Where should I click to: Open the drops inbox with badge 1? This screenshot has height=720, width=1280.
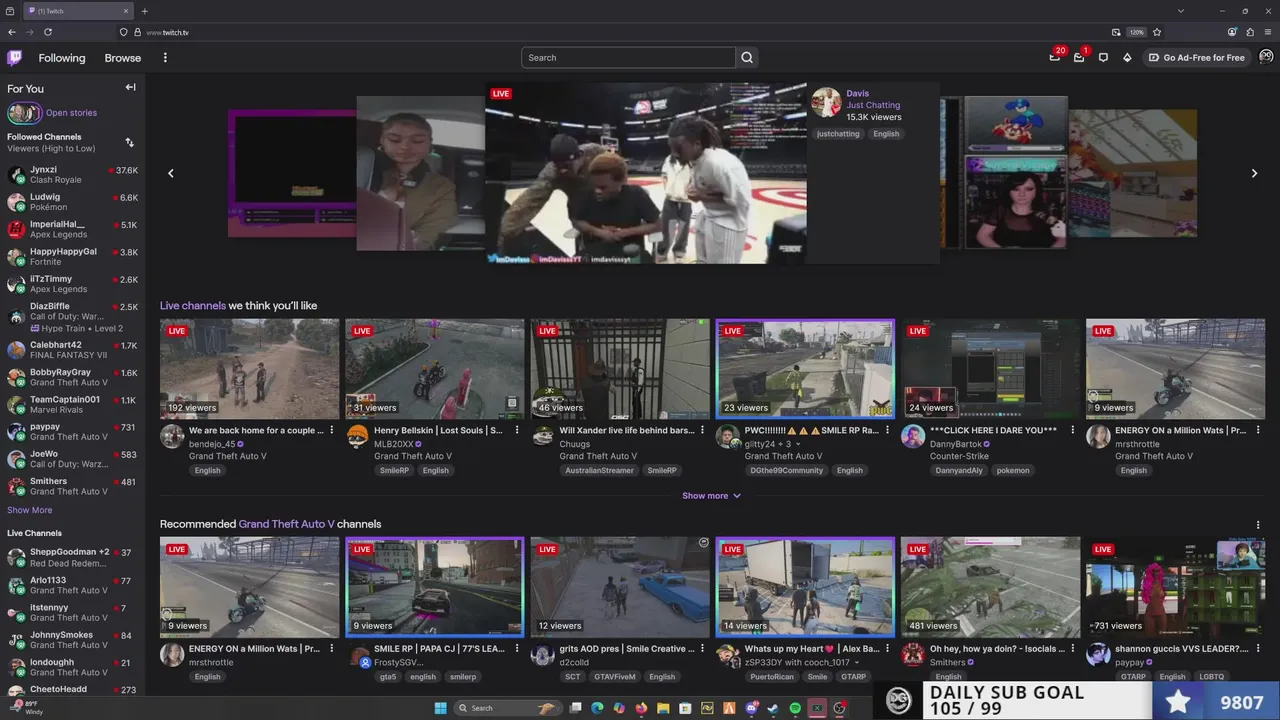tap(1079, 57)
